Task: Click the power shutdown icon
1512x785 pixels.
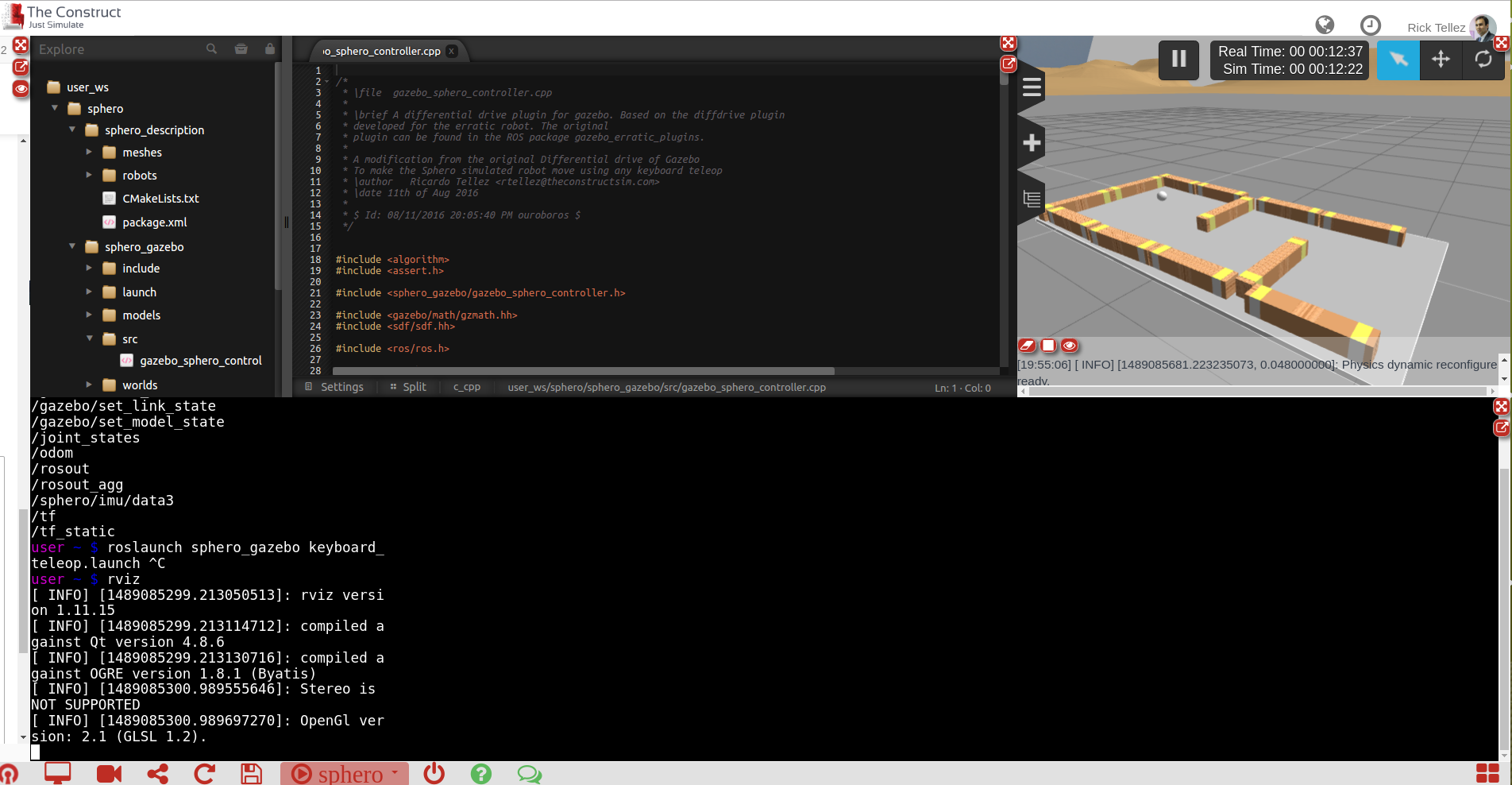Action: tap(434, 773)
